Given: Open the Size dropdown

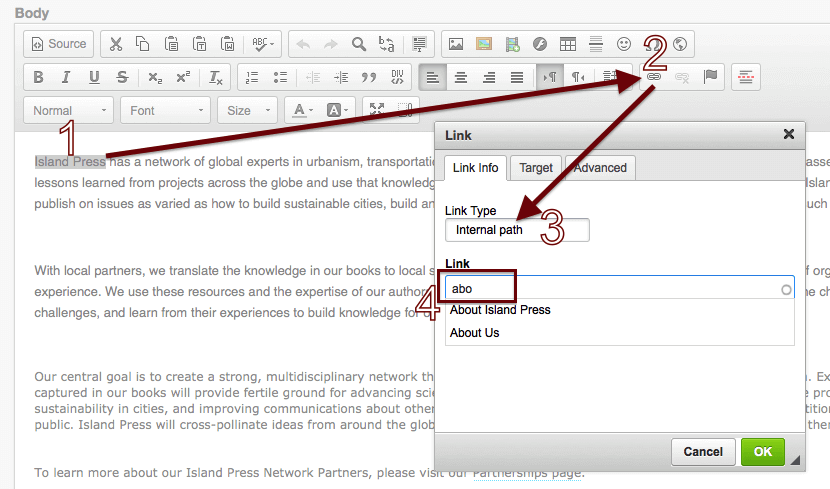Looking at the screenshot, I should (247, 110).
